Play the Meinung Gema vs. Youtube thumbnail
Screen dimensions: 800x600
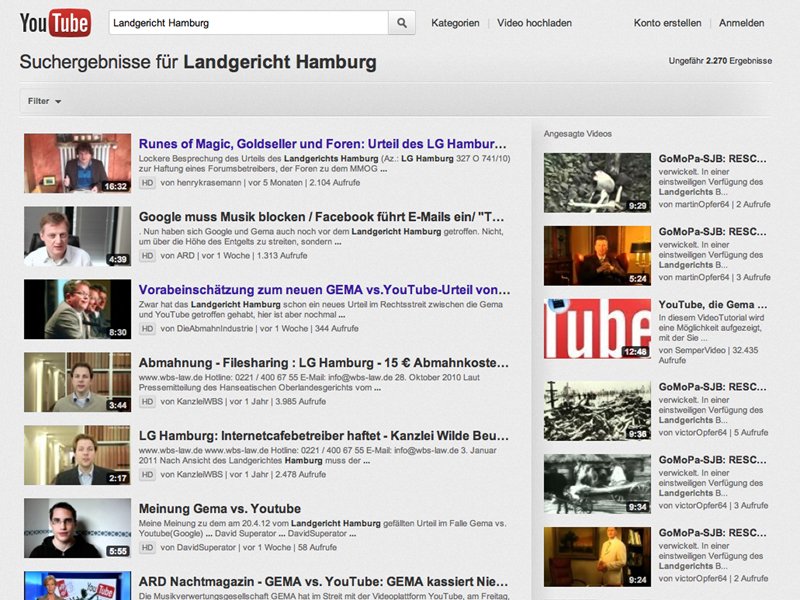coord(77,528)
